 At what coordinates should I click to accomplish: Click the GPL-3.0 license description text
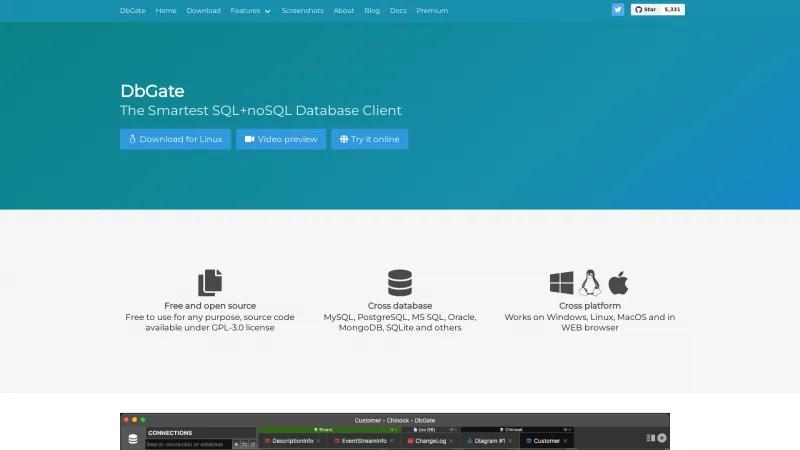[x=210, y=322]
